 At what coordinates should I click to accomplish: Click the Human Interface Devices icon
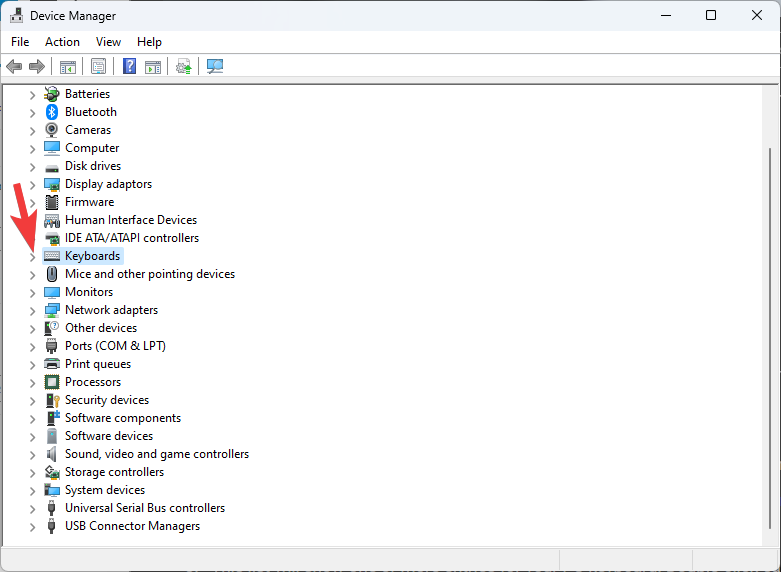click(52, 220)
